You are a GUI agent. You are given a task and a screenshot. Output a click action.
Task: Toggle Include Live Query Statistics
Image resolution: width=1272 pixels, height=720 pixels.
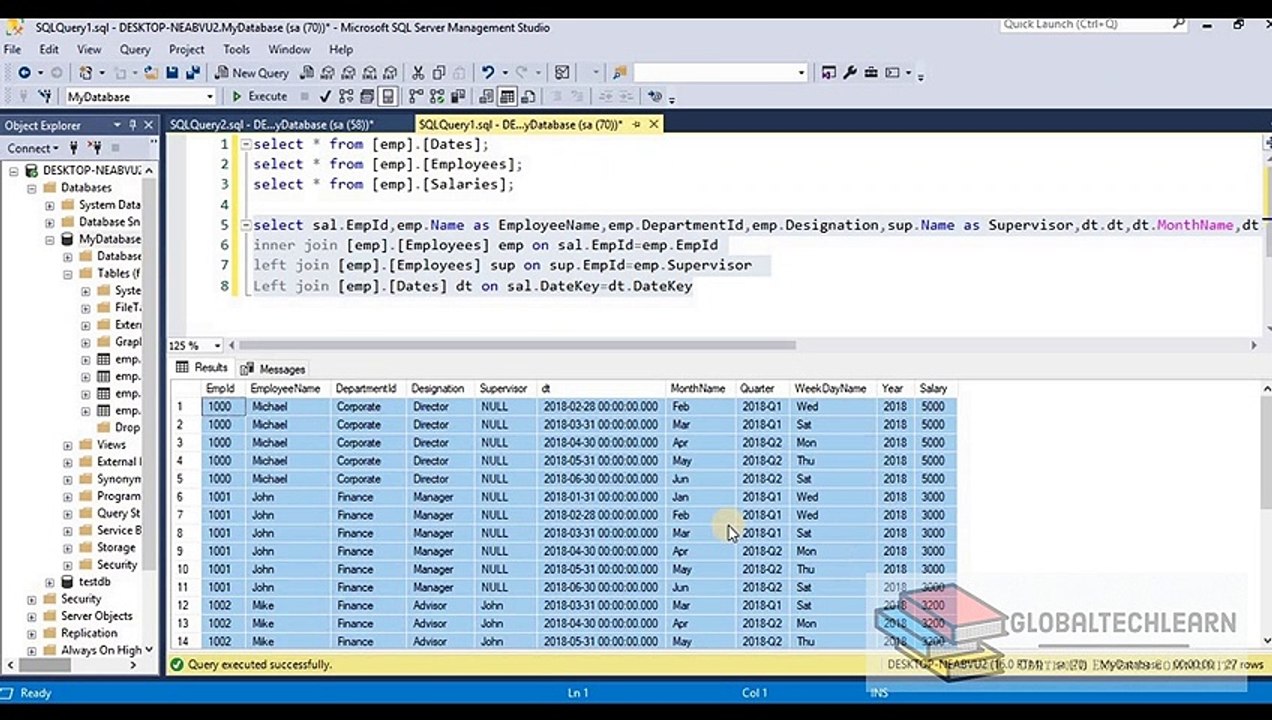click(x=437, y=97)
